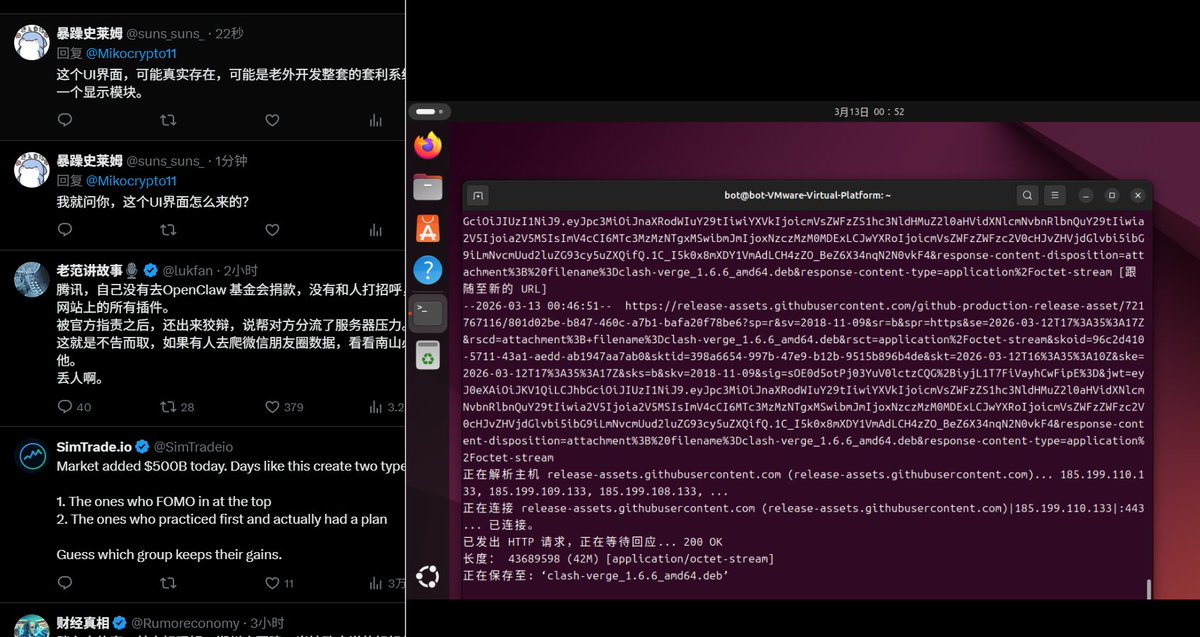Screen dimensions: 1200x637
Task: Reply to the 1分钟 tweet about UI界面
Action: coord(65,230)
